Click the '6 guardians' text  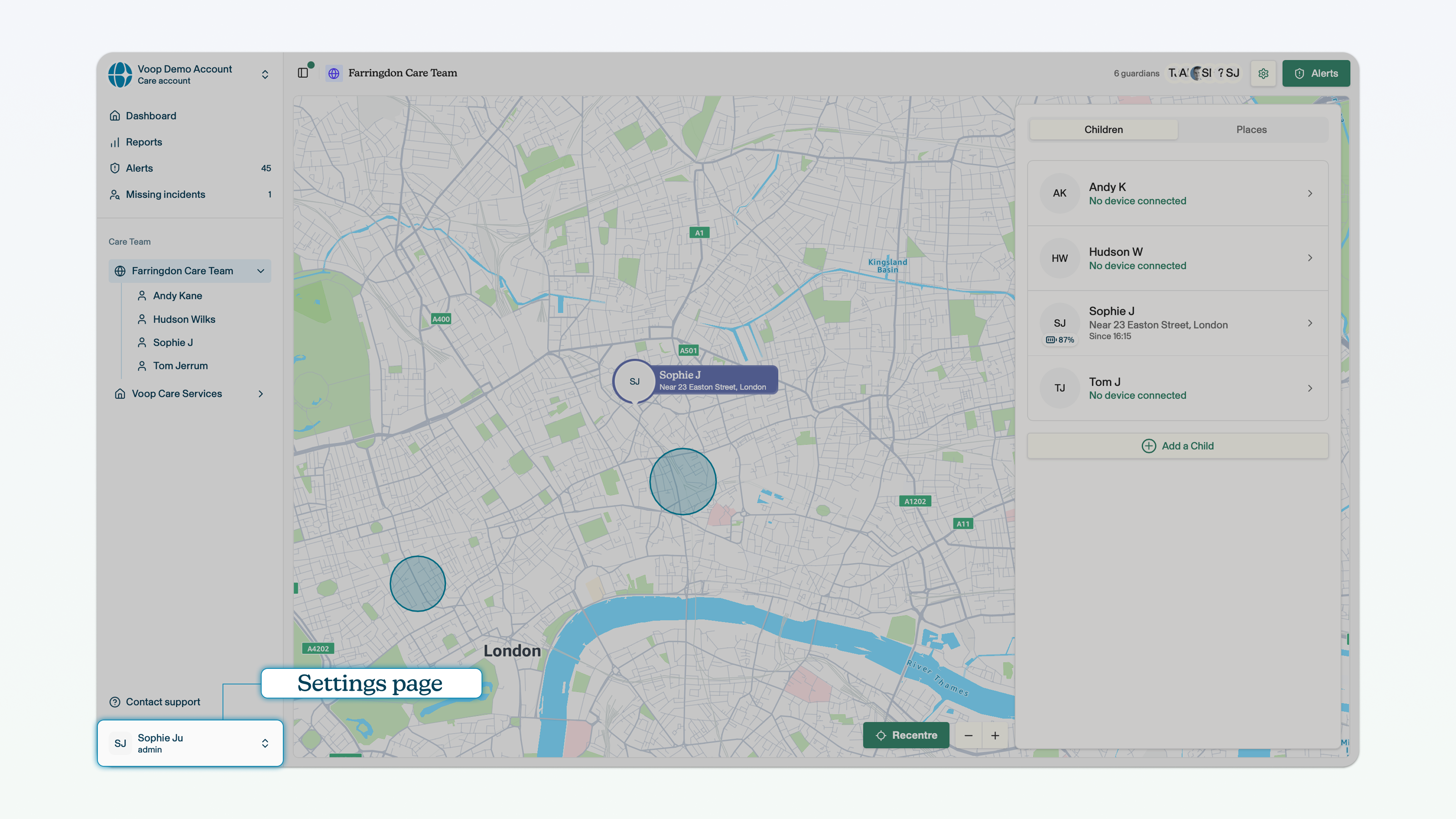tap(1136, 74)
